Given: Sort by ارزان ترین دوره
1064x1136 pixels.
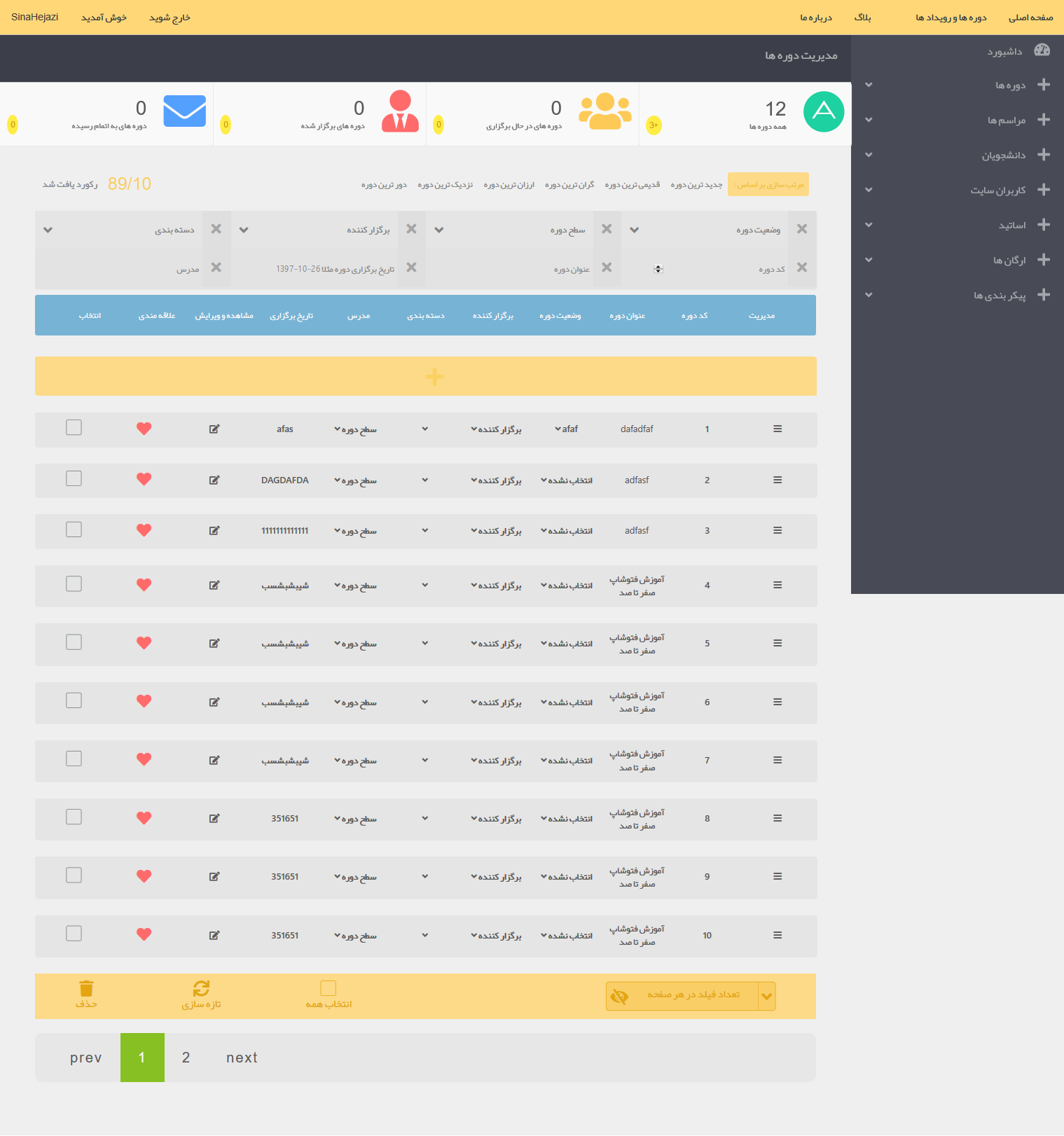Looking at the screenshot, I should [x=509, y=184].
